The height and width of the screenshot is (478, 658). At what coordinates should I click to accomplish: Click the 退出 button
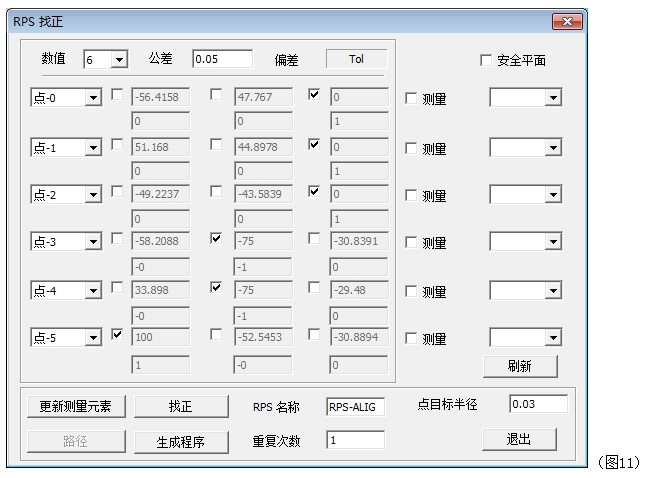[x=520, y=439]
